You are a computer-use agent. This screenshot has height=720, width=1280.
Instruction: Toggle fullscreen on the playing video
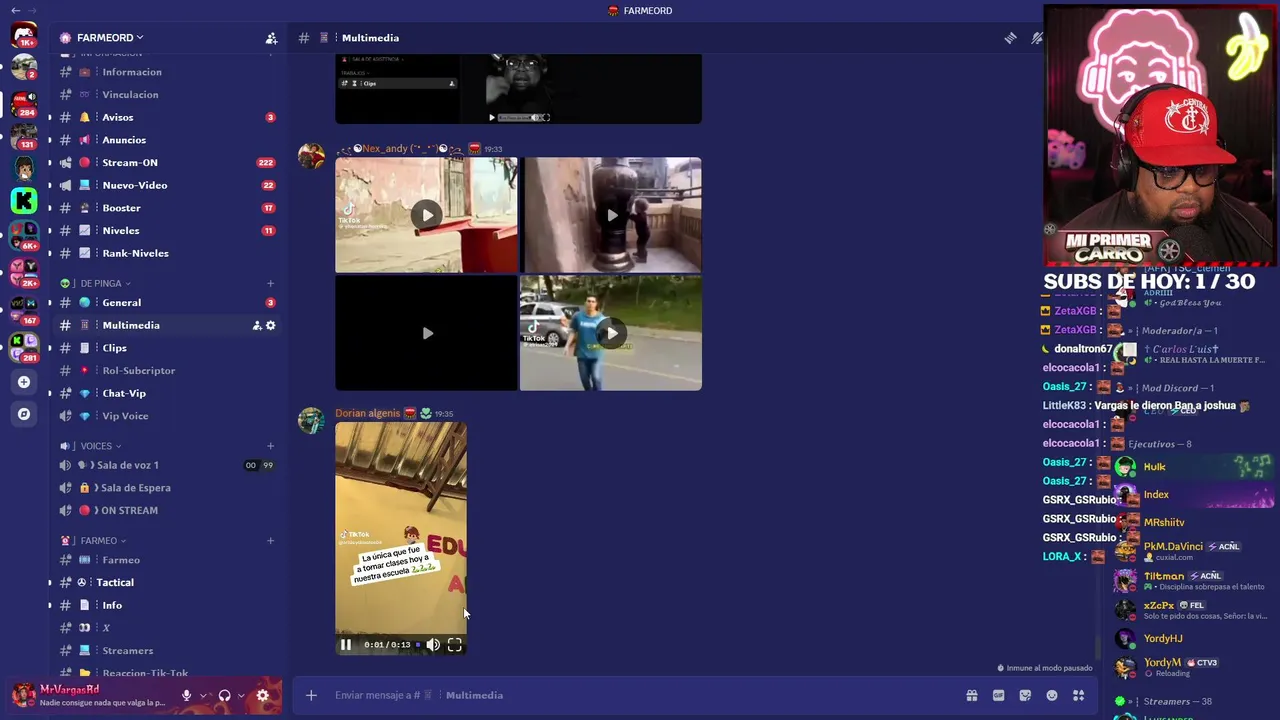click(455, 645)
